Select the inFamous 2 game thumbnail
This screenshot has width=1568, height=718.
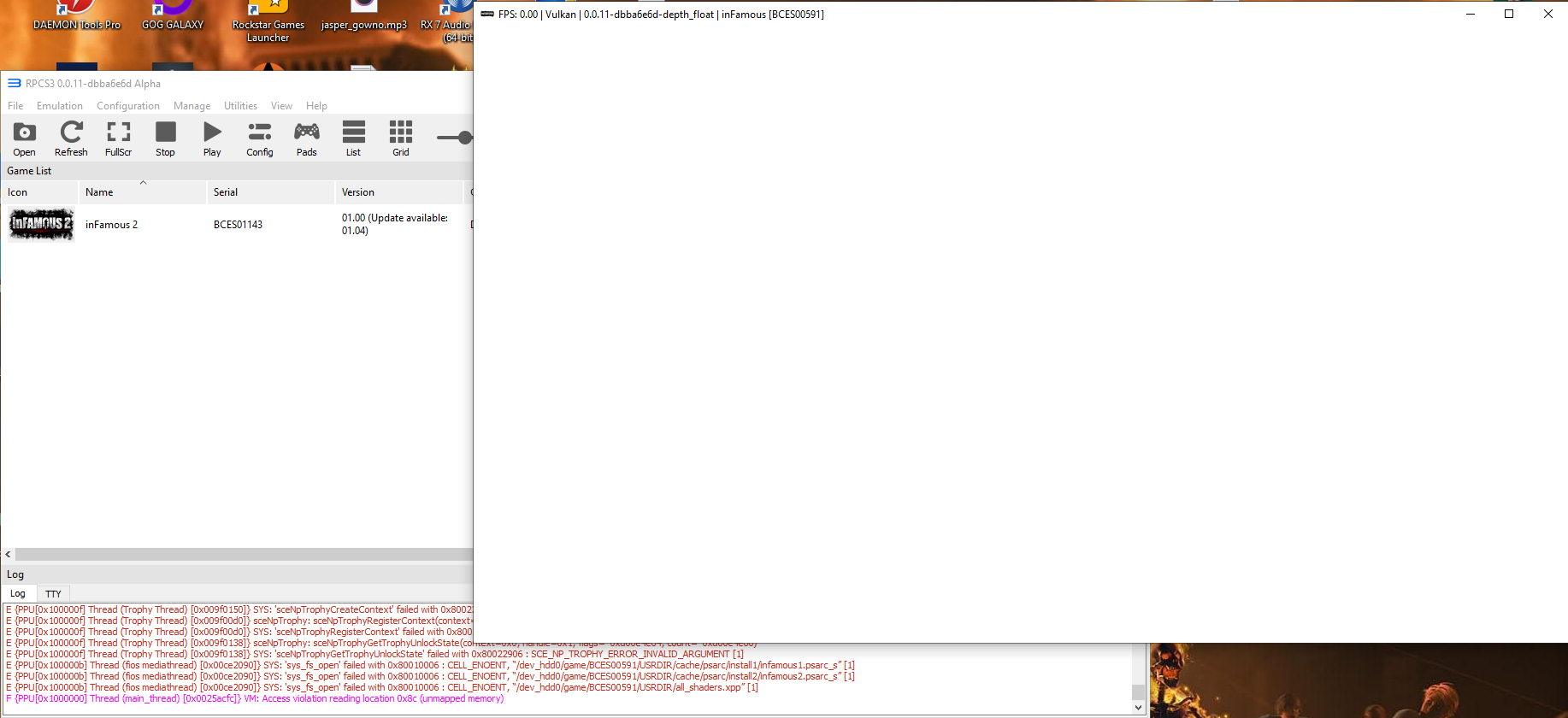click(x=41, y=225)
